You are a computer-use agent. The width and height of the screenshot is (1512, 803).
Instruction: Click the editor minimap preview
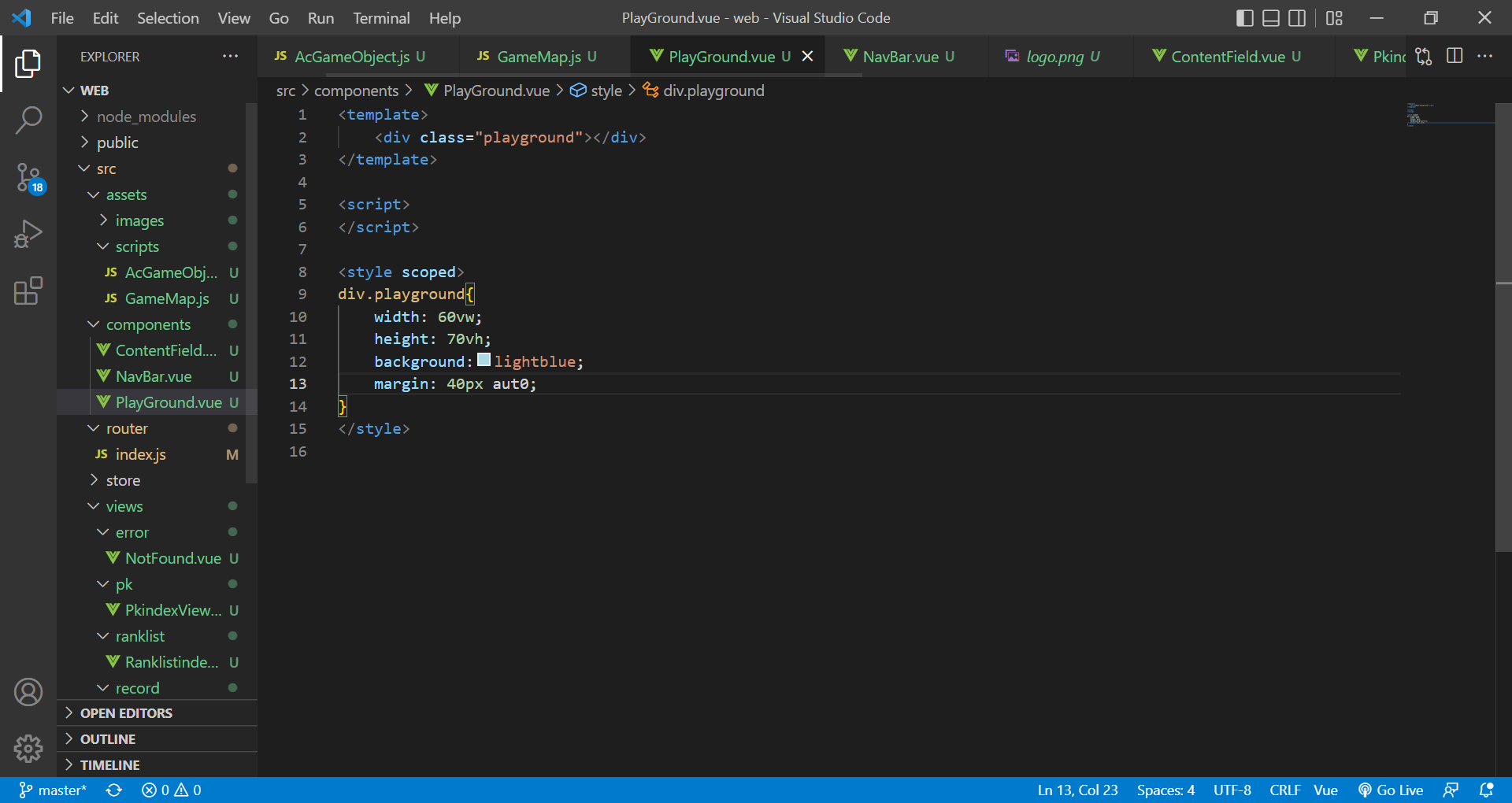click(x=1450, y=114)
